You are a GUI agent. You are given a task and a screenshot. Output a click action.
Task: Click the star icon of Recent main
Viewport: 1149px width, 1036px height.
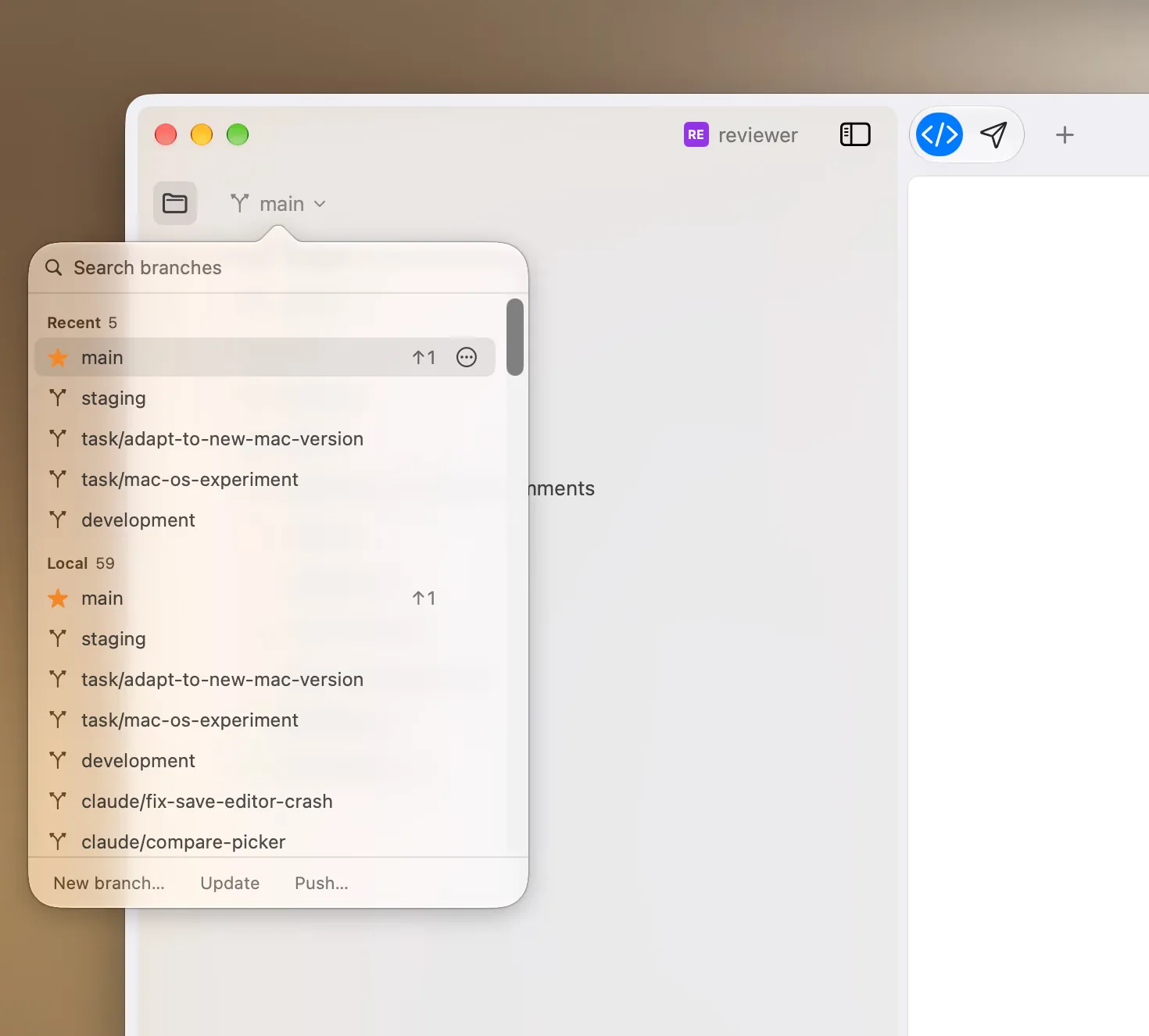[x=58, y=357]
